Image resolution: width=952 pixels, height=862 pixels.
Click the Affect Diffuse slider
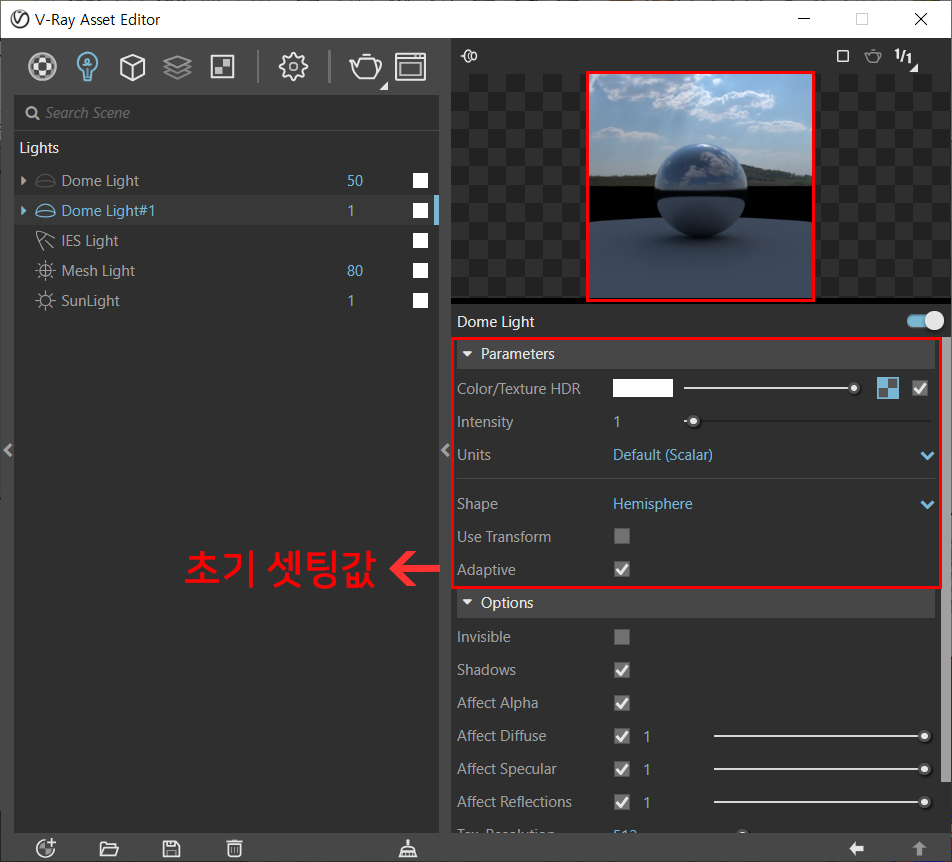821,736
